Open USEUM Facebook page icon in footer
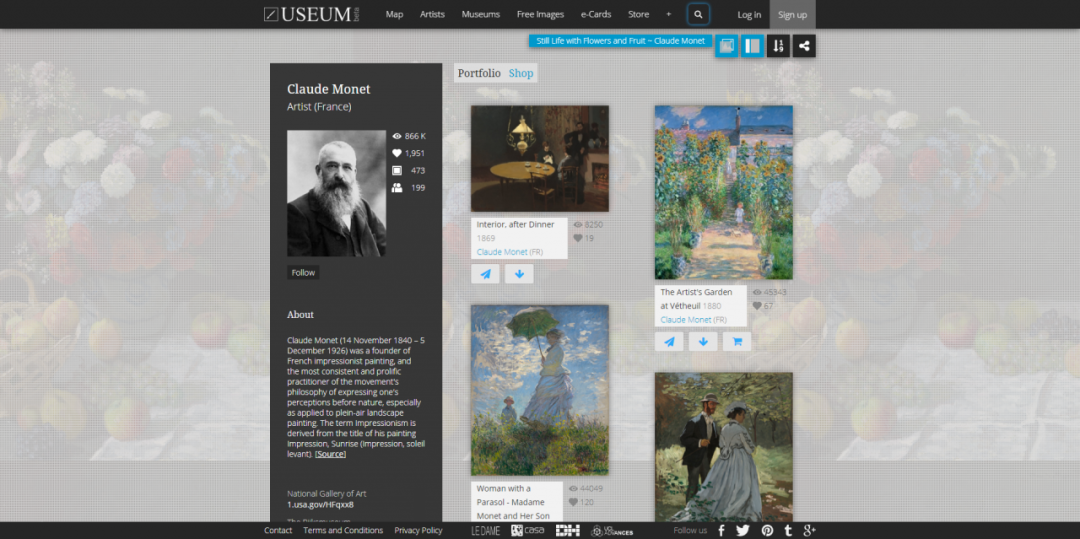The width and height of the screenshot is (1080, 539). (x=721, y=530)
